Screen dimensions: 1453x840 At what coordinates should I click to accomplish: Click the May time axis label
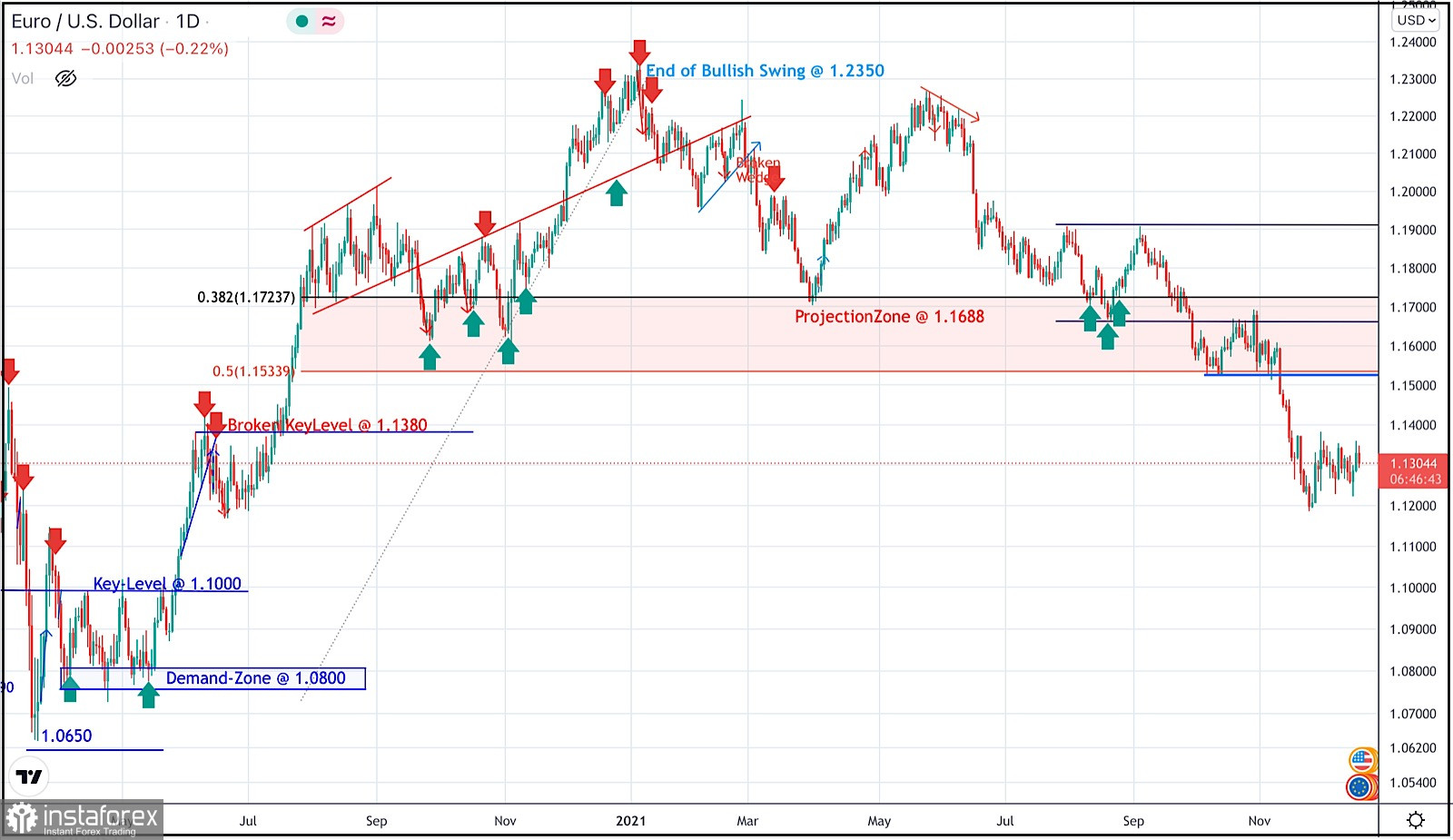879,821
